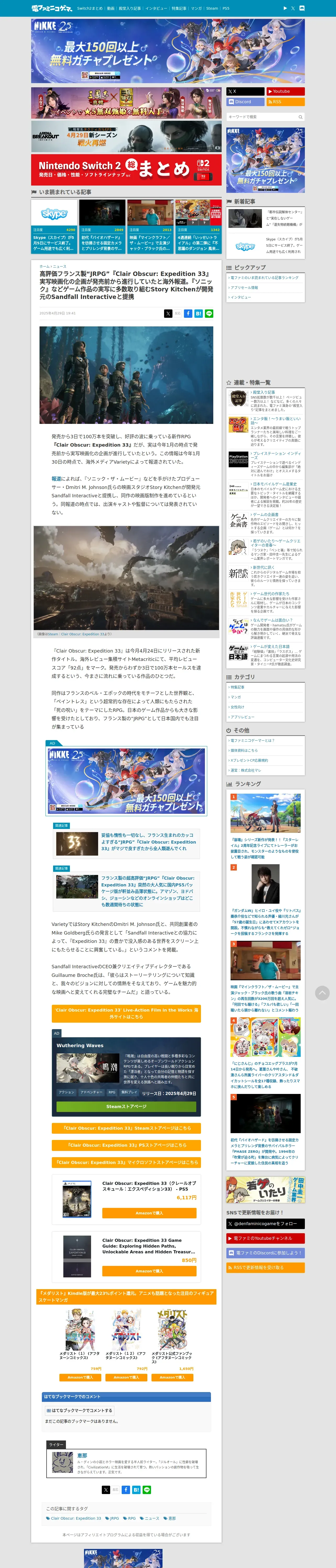Click the Discord button in sidebar
Screen dimensions: 336x1568
pos(245,102)
